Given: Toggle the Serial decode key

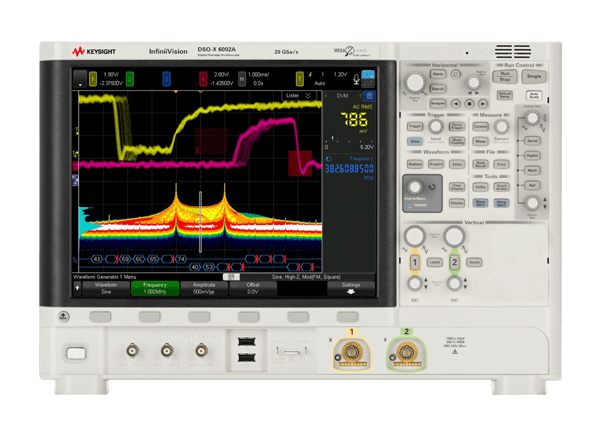Looking at the screenshot, I should pos(532,140).
